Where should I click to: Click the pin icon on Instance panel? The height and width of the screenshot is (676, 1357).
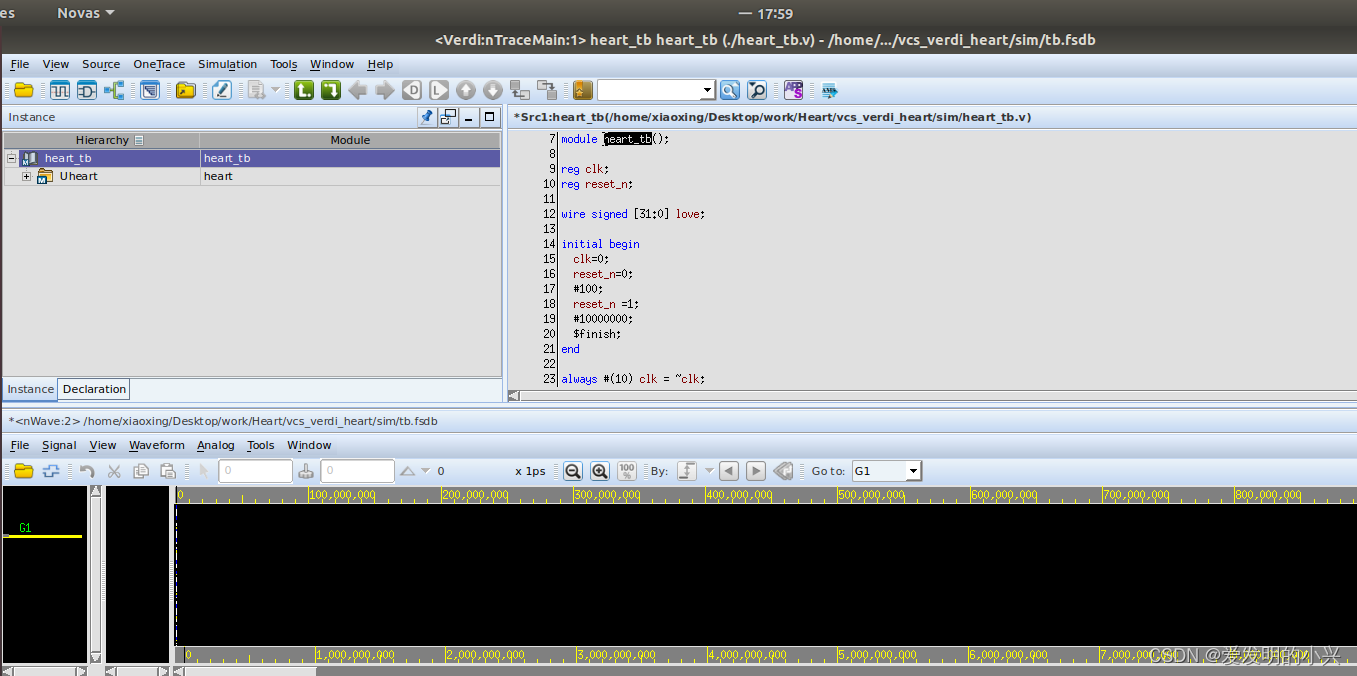427,117
